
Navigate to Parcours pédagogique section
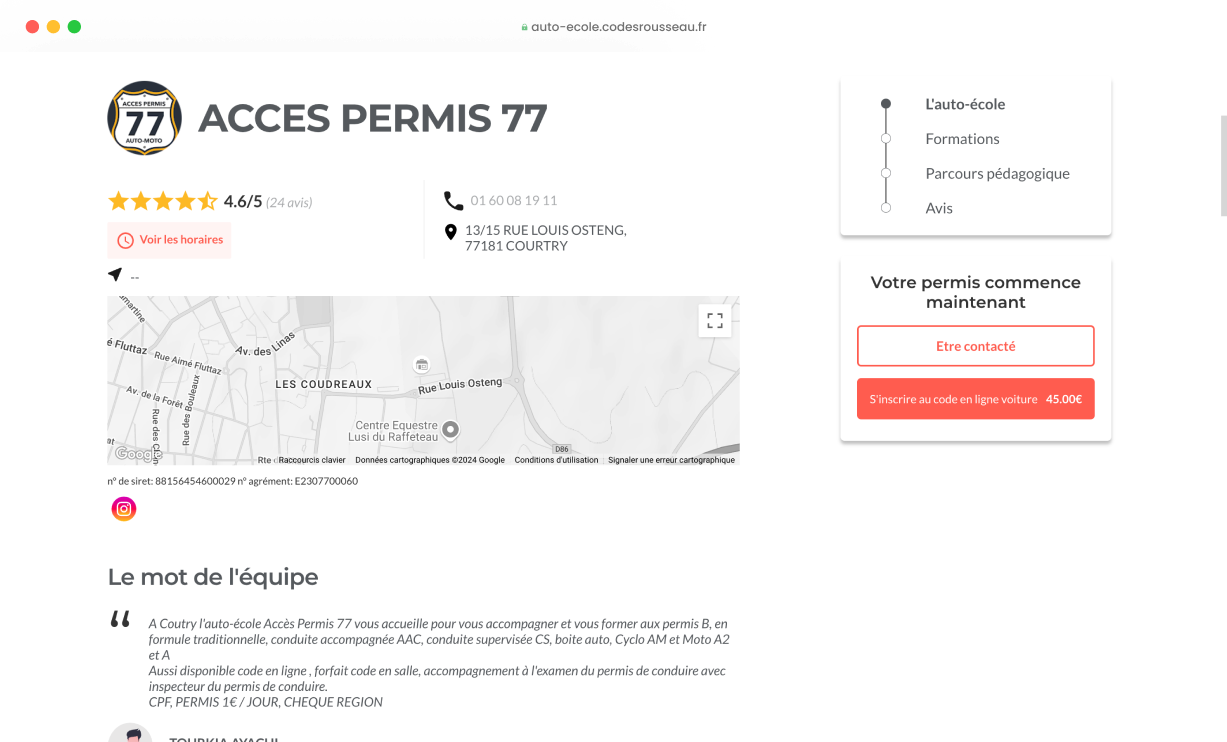click(997, 174)
